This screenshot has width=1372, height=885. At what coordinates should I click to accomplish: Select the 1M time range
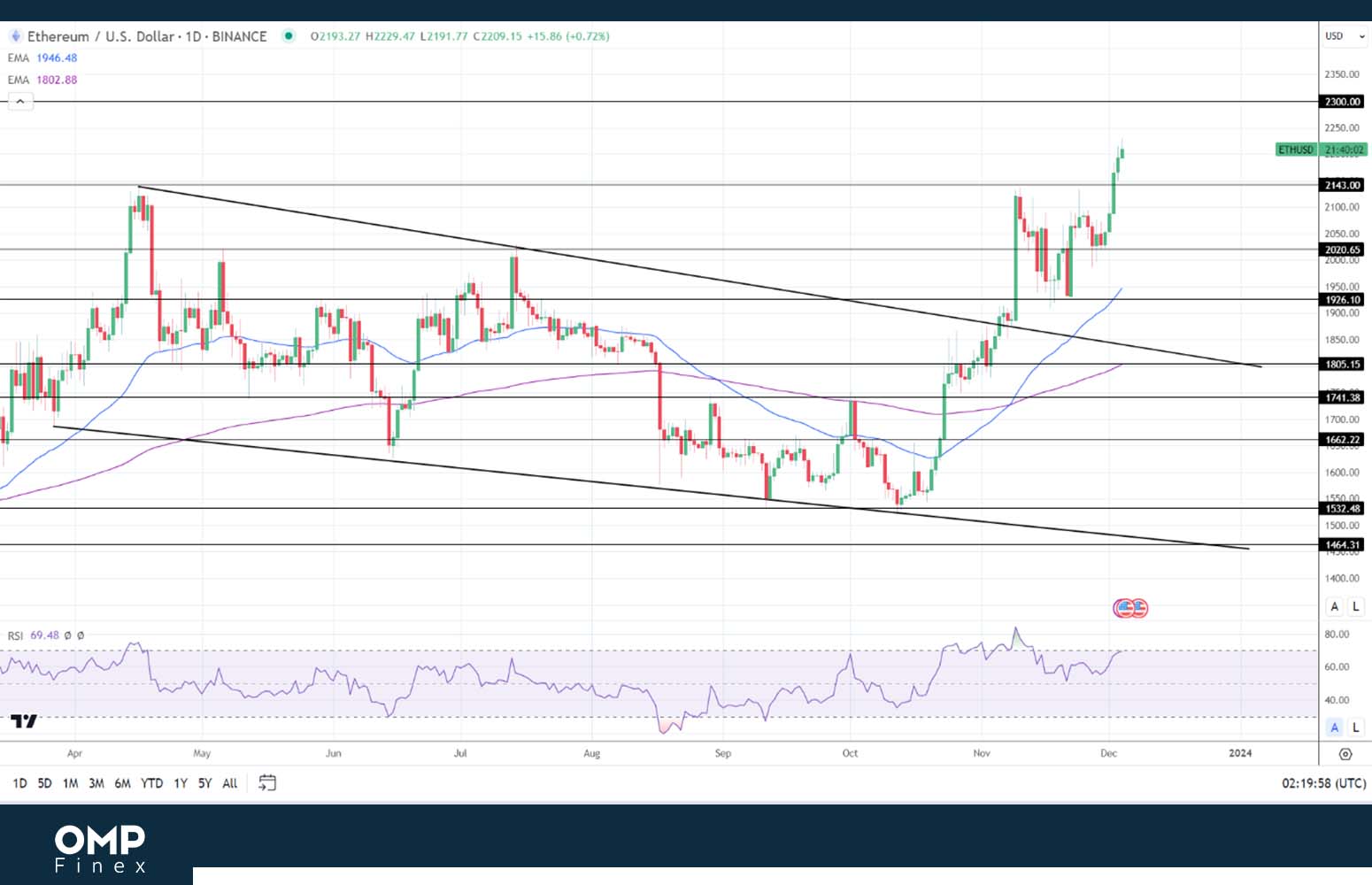[70, 783]
